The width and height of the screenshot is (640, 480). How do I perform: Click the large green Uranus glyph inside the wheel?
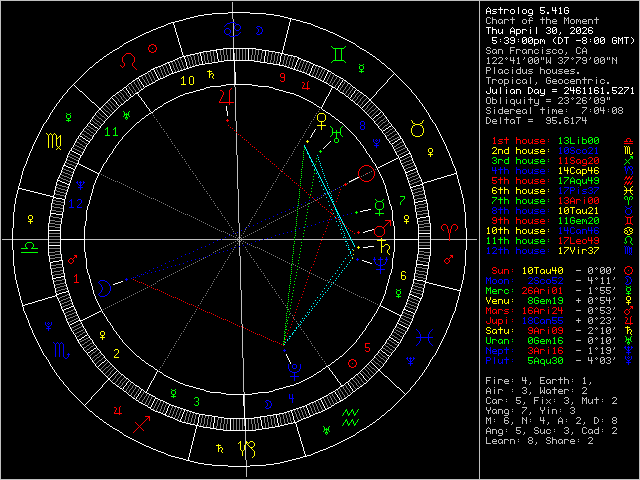click(x=337, y=135)
